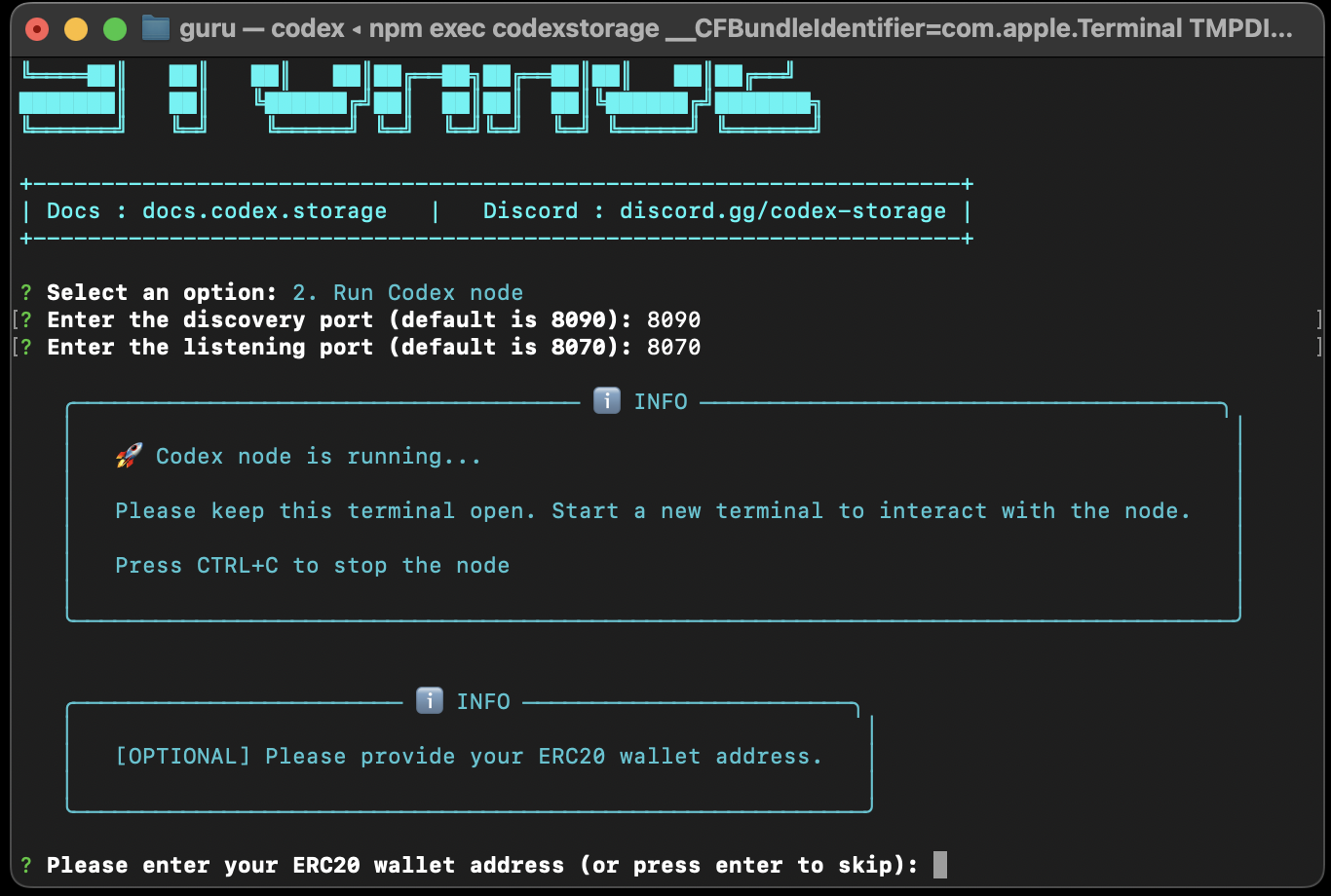
Task: Click the question mark beside the ERC20 prompt
Action: tap(24, 864)
